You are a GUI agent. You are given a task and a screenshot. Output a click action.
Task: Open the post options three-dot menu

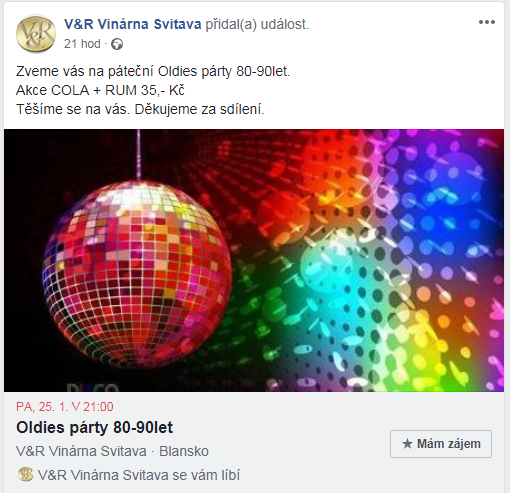[487, 22]
